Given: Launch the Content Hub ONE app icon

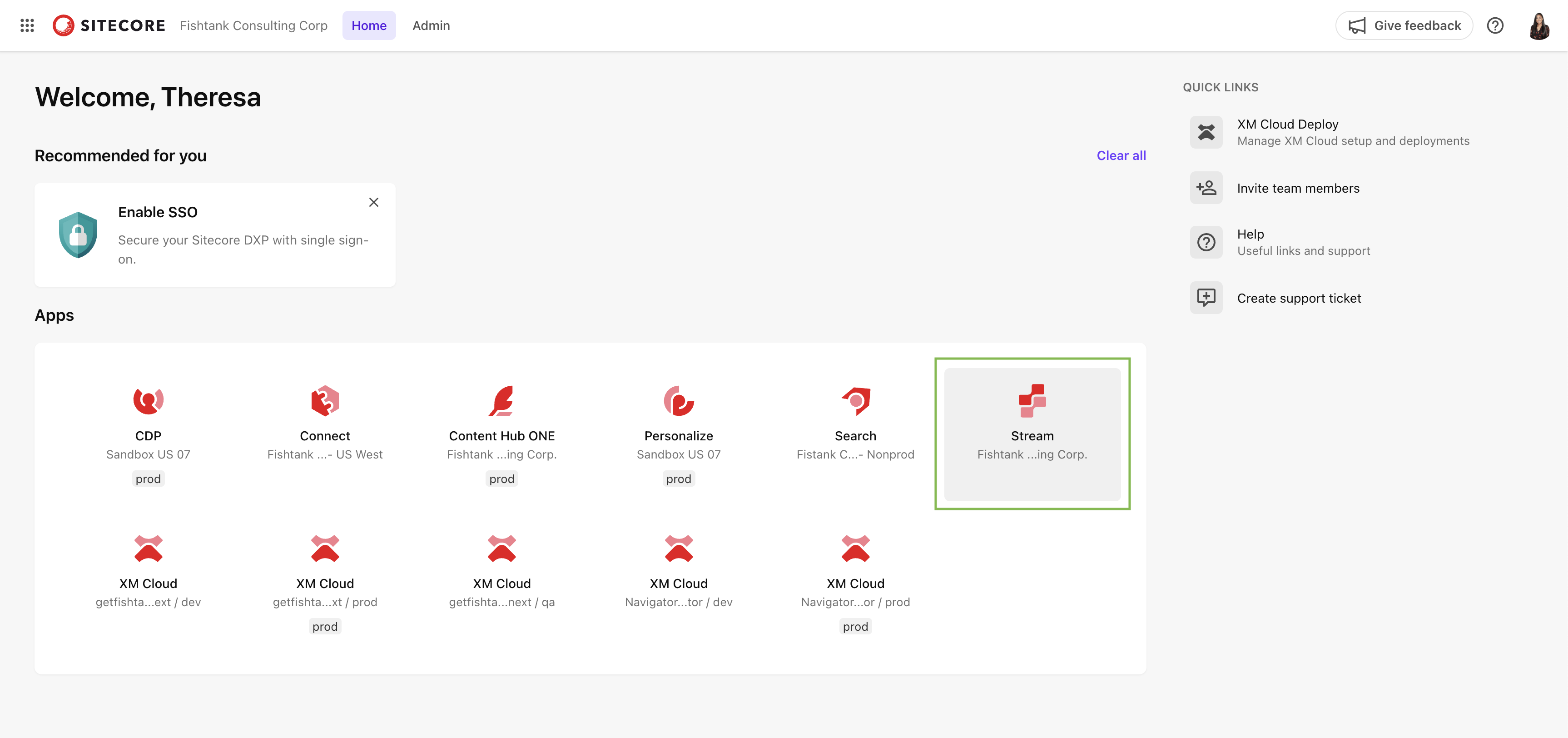Looking at the screenshot, I should tap(501, 401).
